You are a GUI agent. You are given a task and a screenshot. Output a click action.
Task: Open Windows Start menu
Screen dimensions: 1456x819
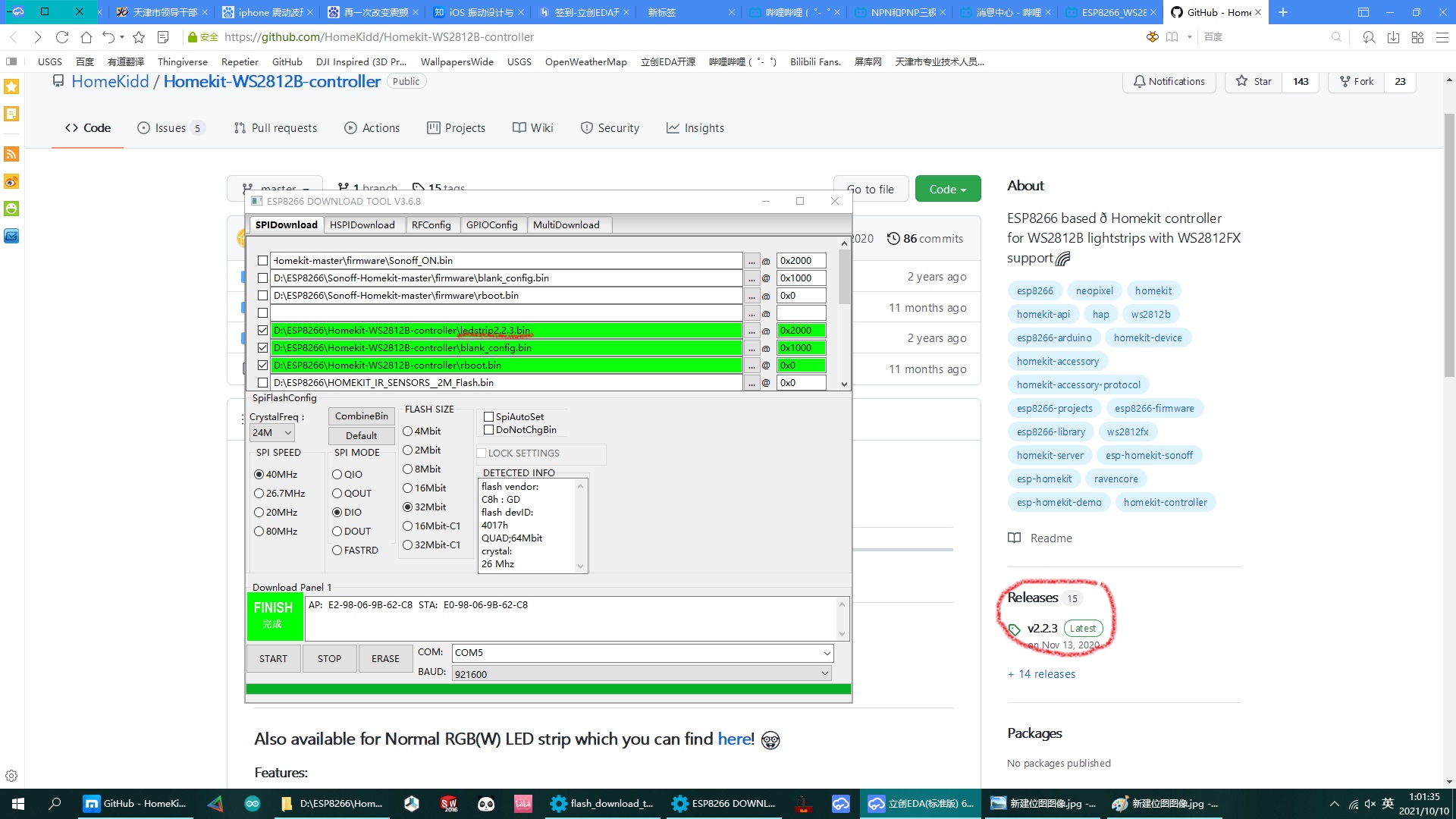click(18, 804)
